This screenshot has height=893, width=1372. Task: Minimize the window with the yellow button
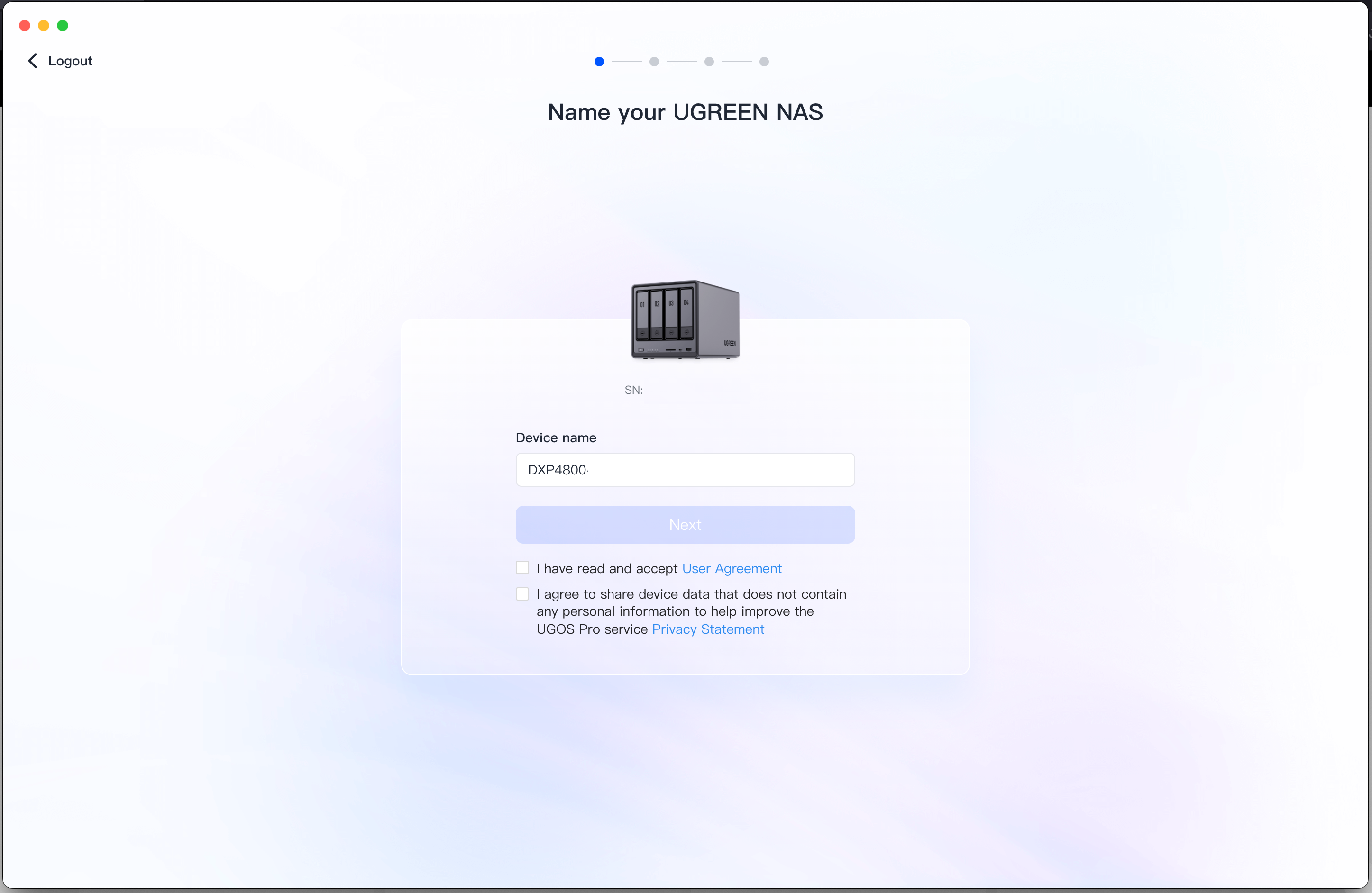point(43,26)
